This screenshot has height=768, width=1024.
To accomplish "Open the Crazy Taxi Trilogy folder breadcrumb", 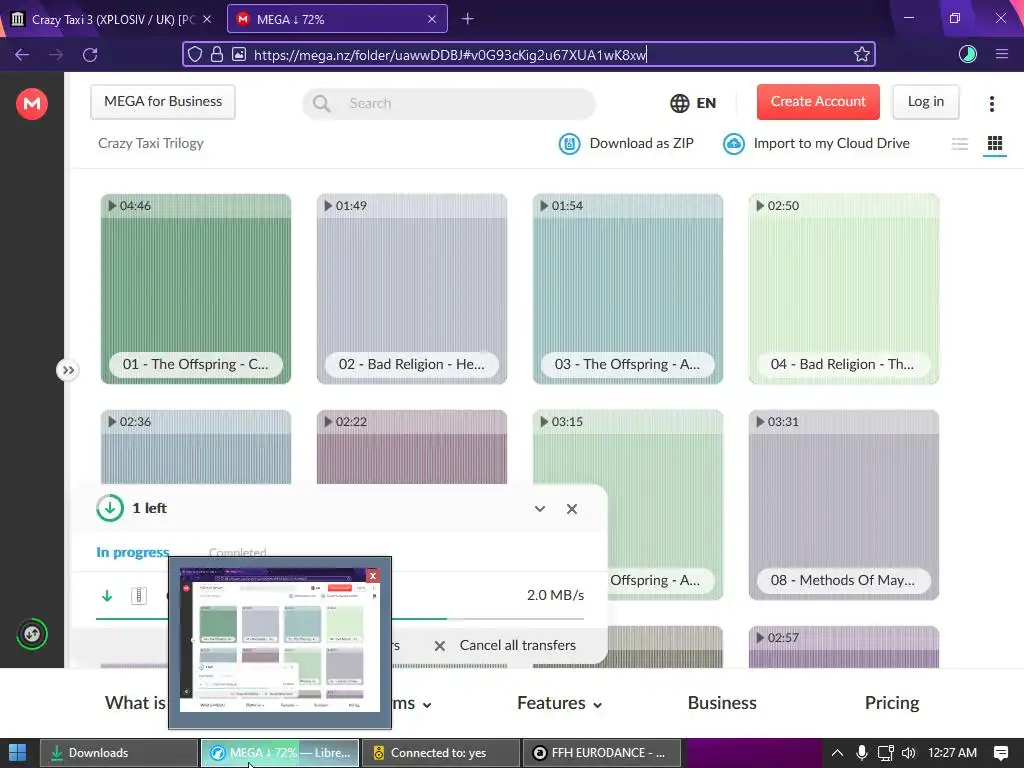I will (x=151, y=143).
